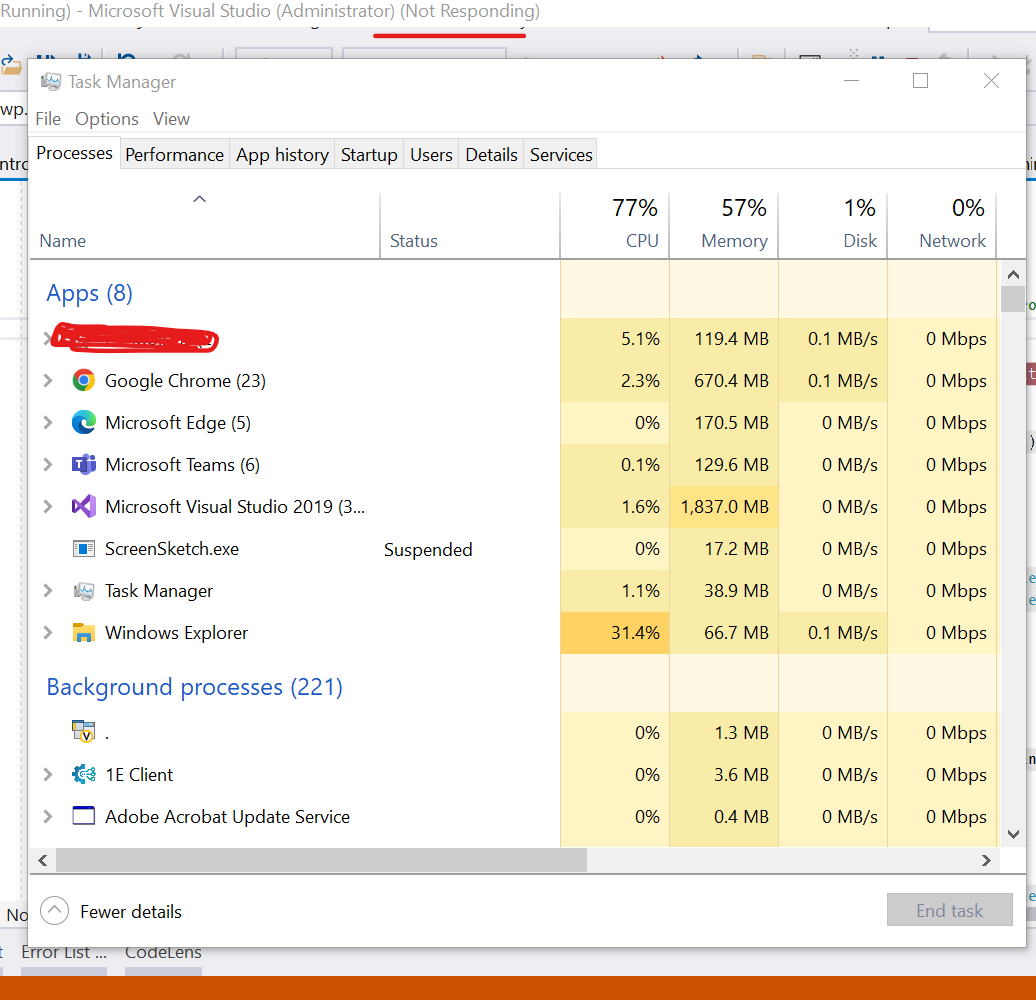This screenshot has width=1036, height=1000.
Task: Switch to the Services tab
Action: [x=561, y=155]
